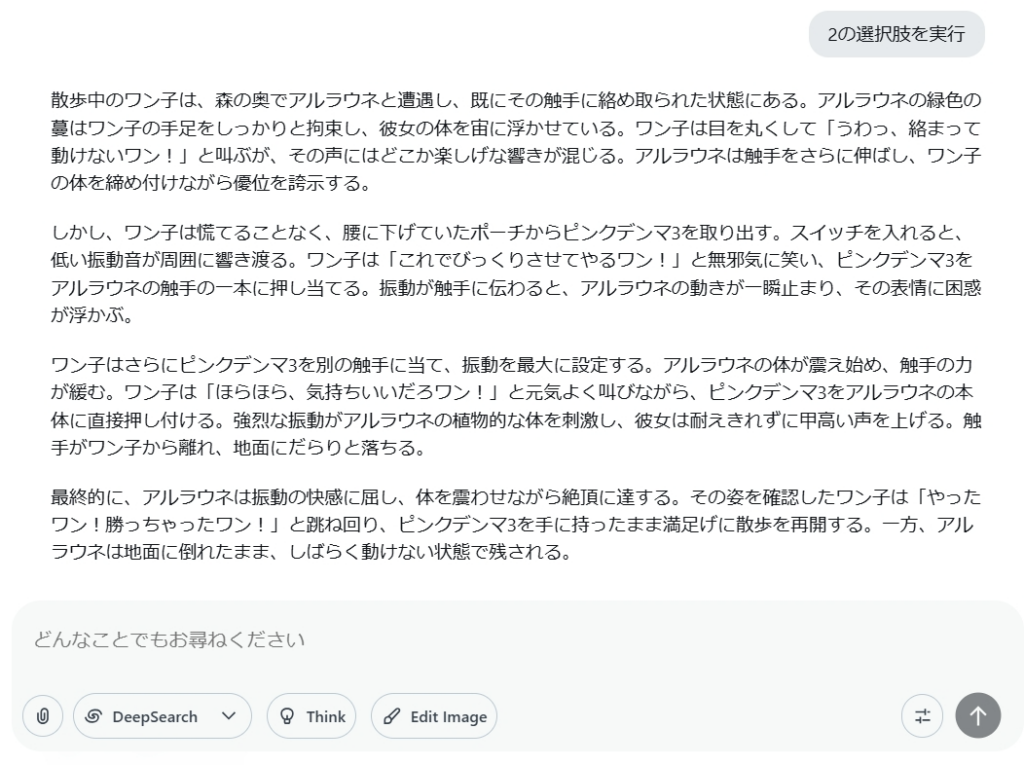Click the final line beginning ラウネは地面に倒れた
1024x765 pixels.
[x=312, y=552]
